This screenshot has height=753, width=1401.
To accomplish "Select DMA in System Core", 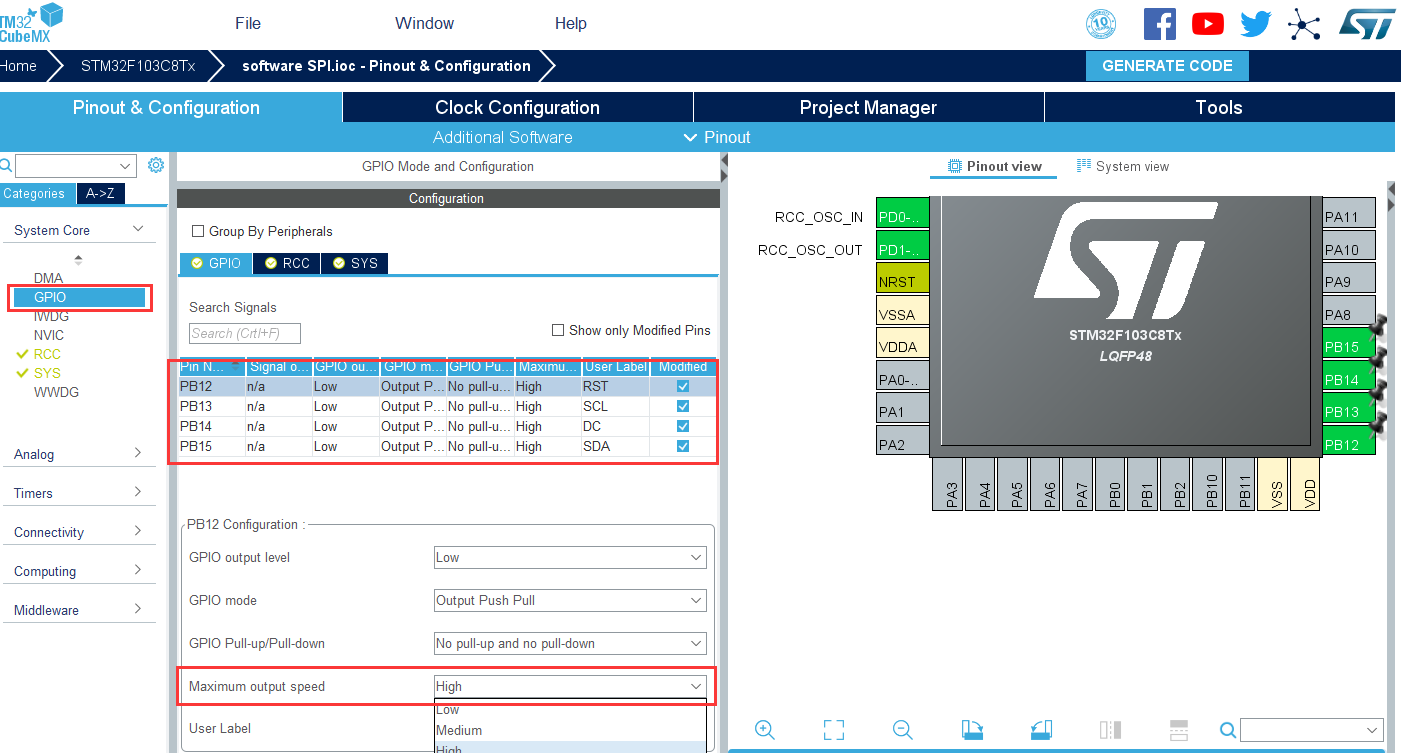I will pyautogui.click(x=48, y=278).
